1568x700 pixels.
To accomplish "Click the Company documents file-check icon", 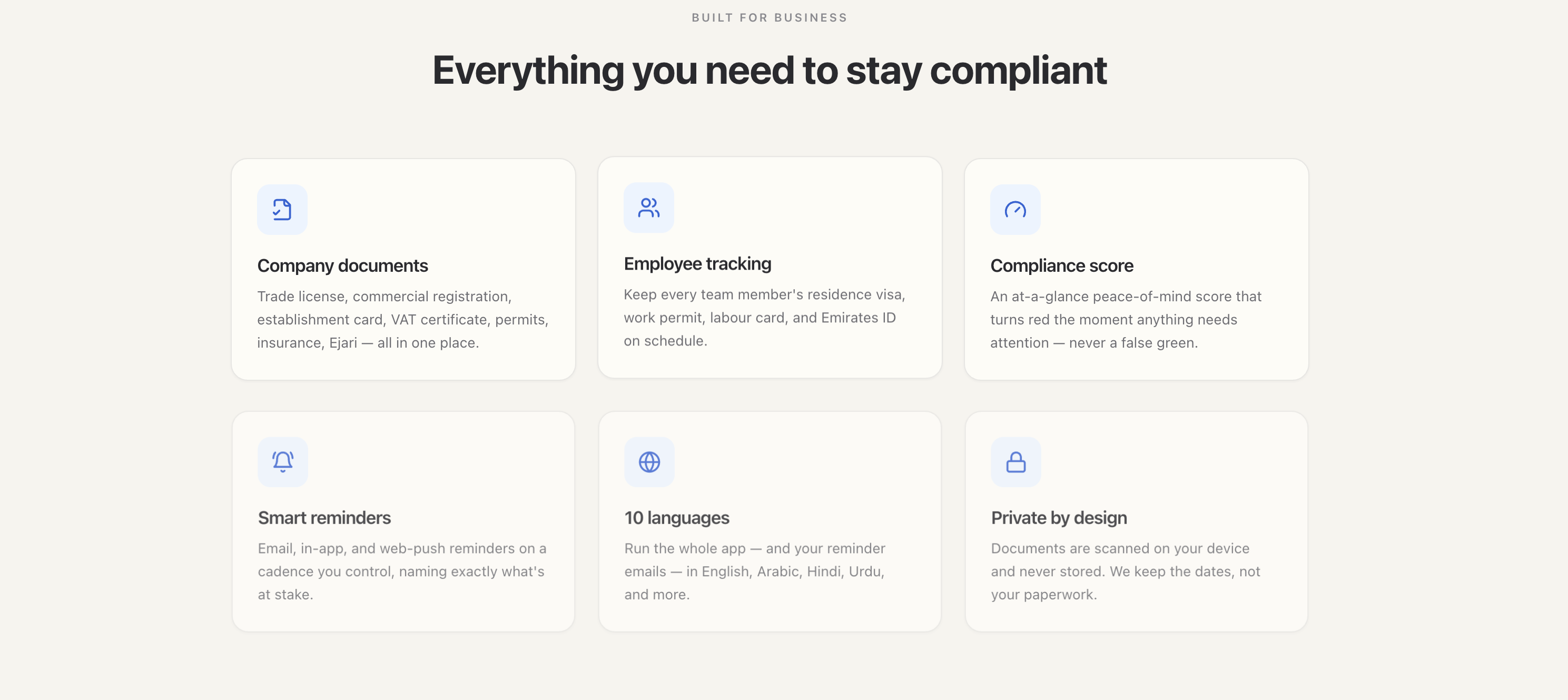I will pyautogui.click(x=282, y=210).
